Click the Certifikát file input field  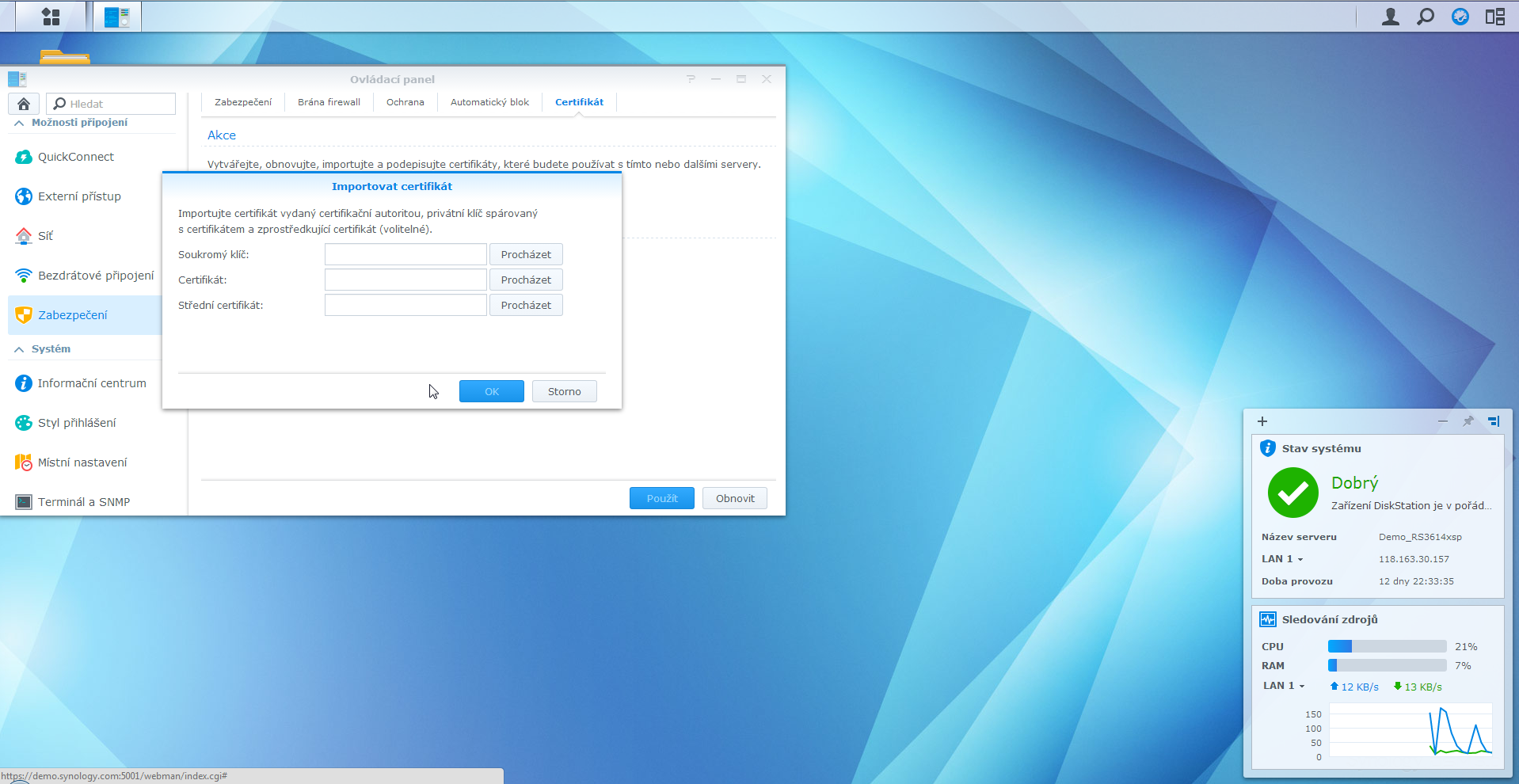click(405, 280)
